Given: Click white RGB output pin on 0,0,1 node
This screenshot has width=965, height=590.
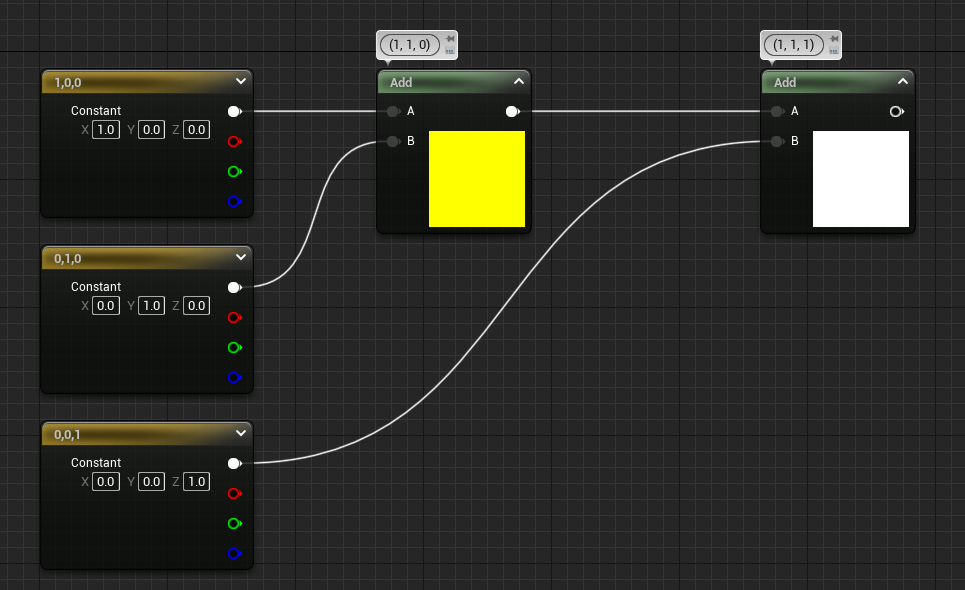Looking at the screenshot, I should 234,463.
